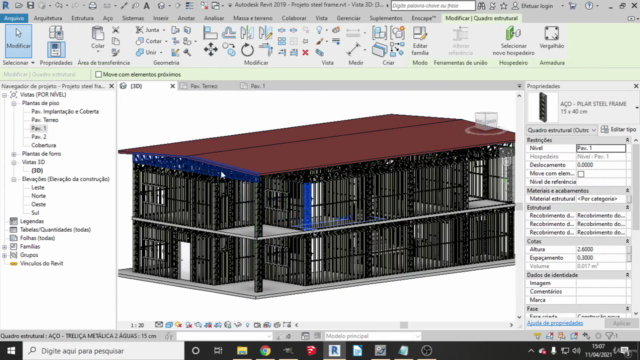Screen dimensions: 640x360
Task: Click the visual style icon in view control bar
Action: coord(169,325)
